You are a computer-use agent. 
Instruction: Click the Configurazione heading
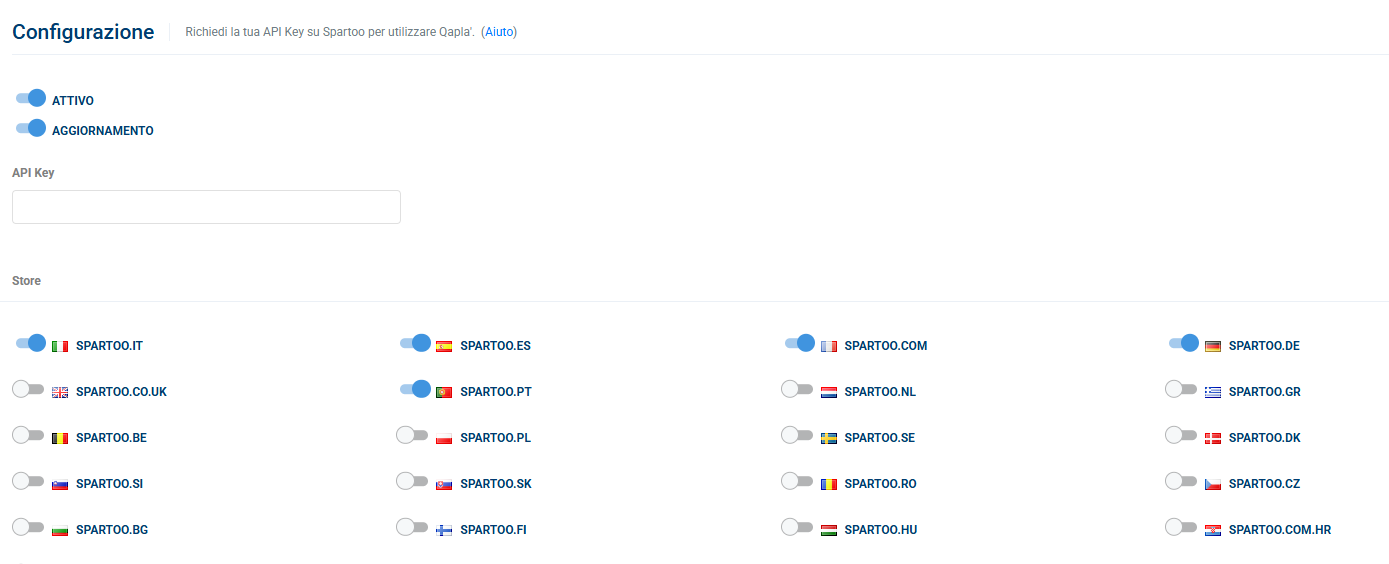[x=83, y=32]
